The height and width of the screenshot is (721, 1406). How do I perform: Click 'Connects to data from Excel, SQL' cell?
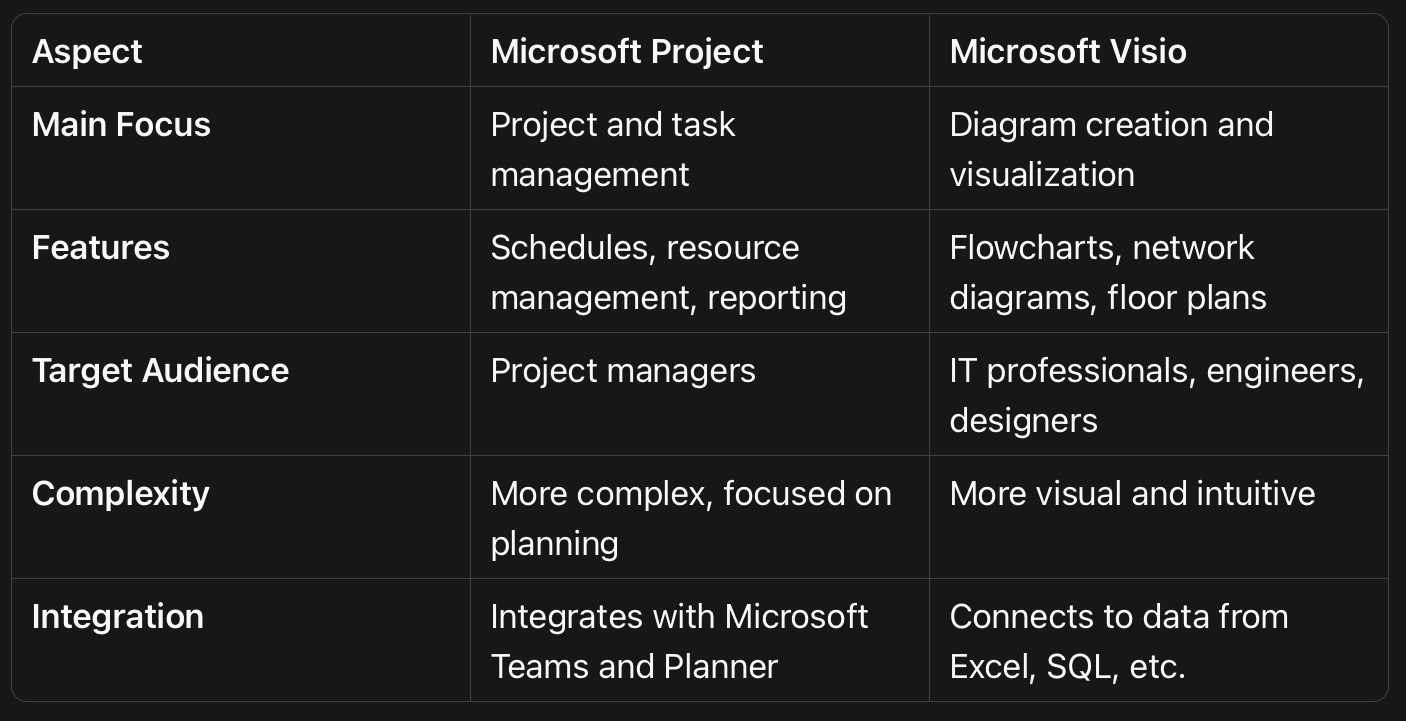point(1118,641)
